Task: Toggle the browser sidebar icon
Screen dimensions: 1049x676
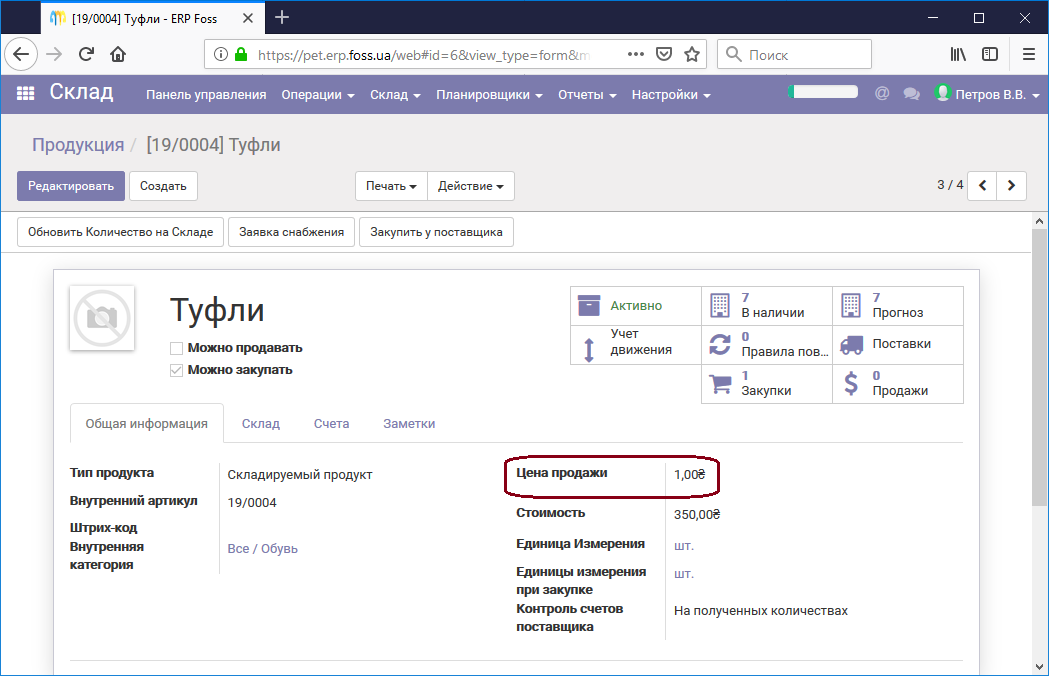Action: 990,54
